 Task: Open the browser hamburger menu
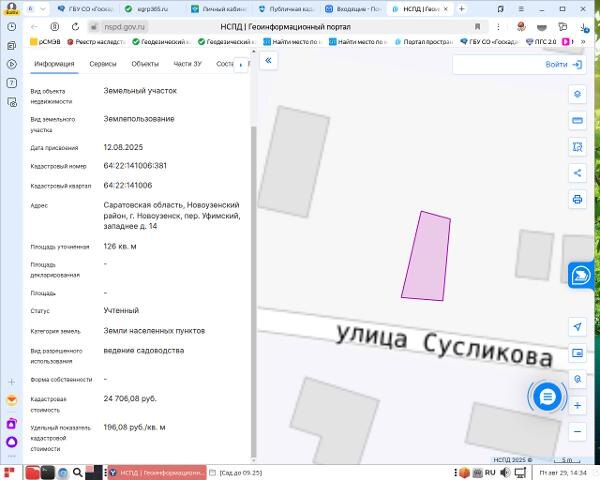tap(521, 8)
